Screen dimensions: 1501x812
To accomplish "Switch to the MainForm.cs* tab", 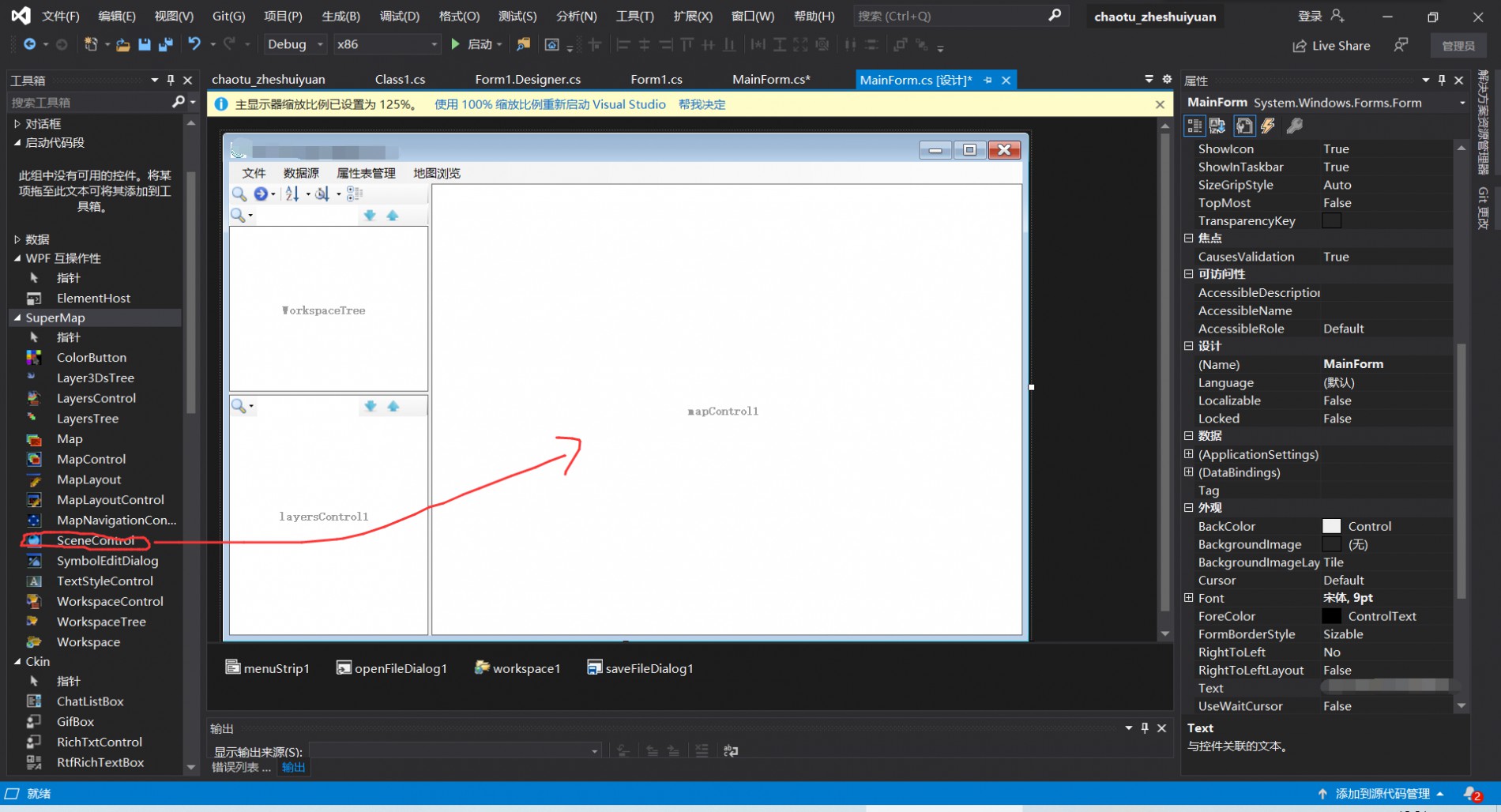I will [772, 80].
